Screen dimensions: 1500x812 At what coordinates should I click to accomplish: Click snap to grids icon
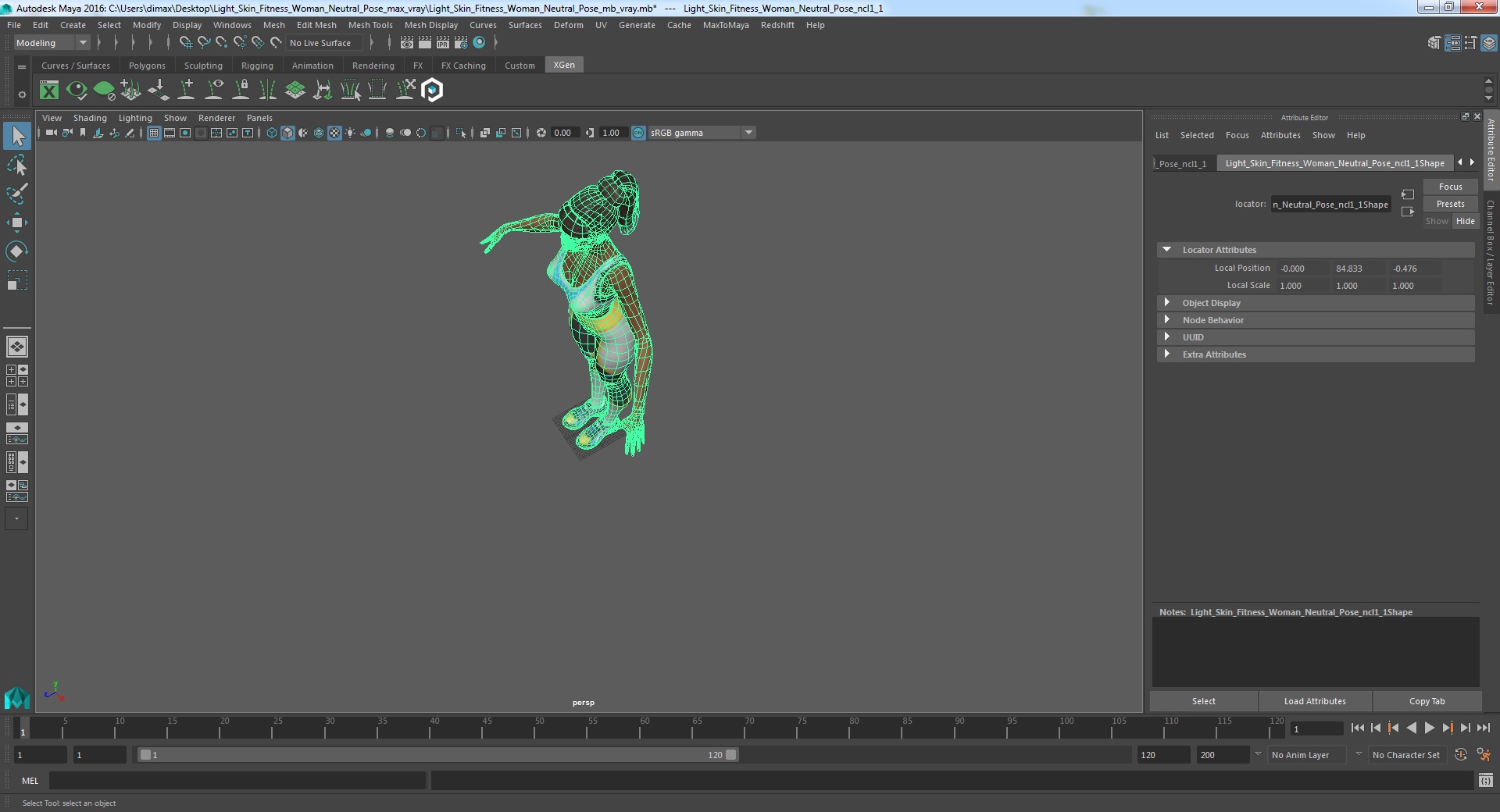click(185, 43)
